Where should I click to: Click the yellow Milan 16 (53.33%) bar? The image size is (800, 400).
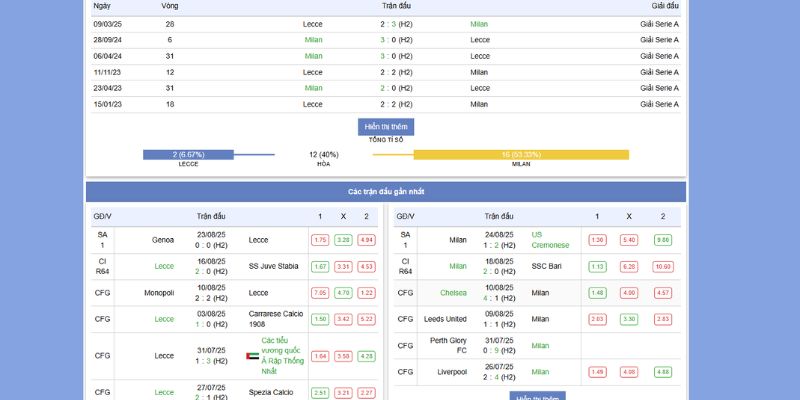521,155
